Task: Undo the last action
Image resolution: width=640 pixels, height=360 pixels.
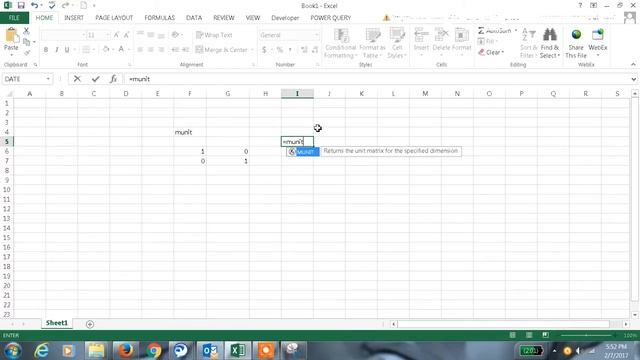Action: 35,5
